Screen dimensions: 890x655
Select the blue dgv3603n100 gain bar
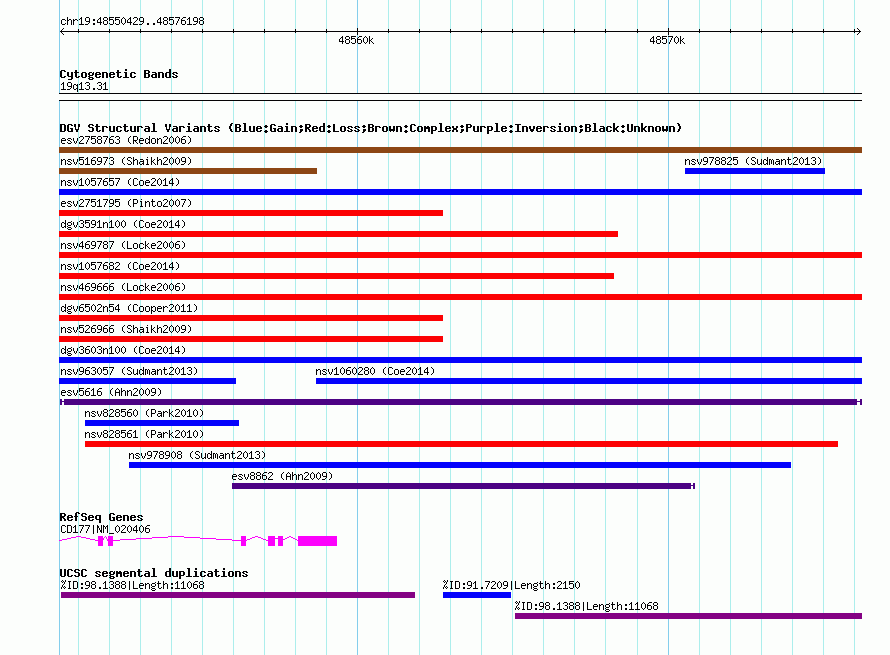pos(460,360)
